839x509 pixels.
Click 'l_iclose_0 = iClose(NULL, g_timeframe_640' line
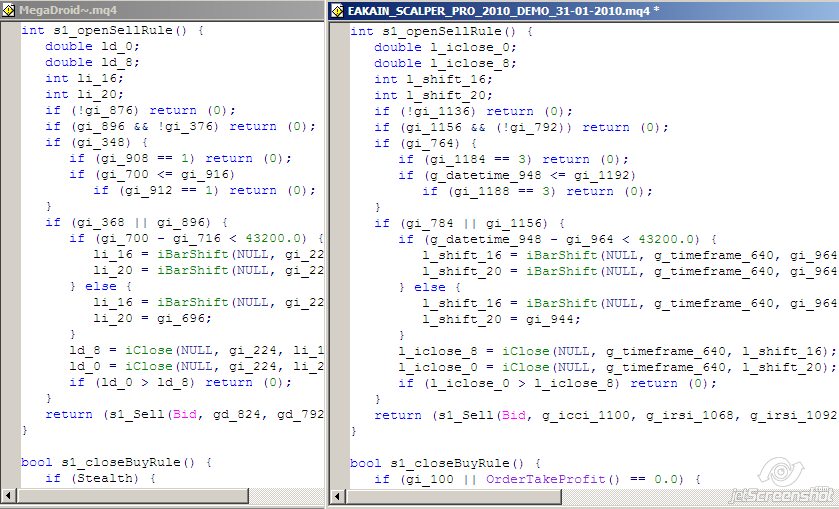tap(617, 368)
